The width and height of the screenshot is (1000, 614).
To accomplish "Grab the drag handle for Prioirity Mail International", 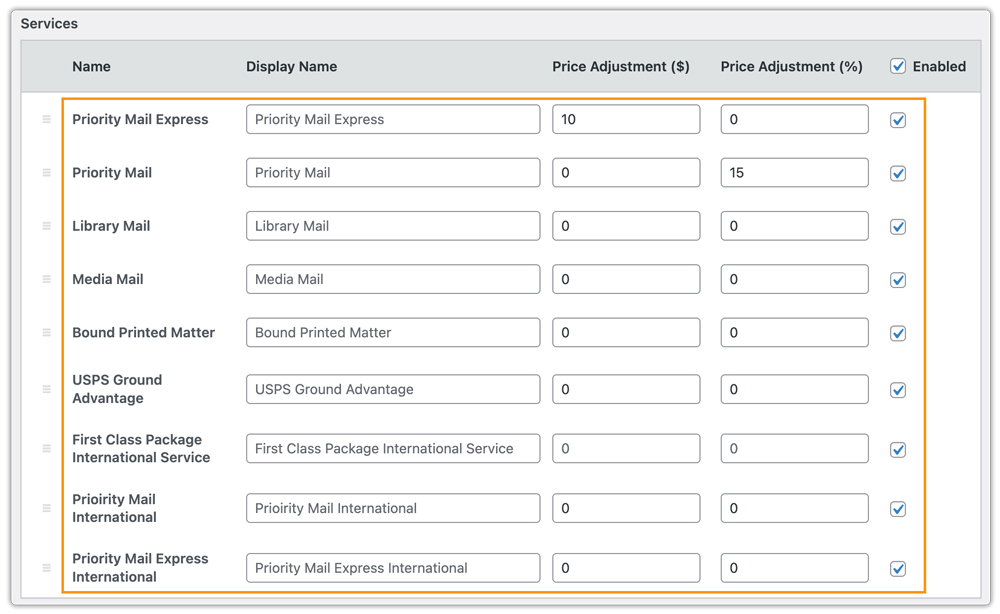I will pos(47,508).
